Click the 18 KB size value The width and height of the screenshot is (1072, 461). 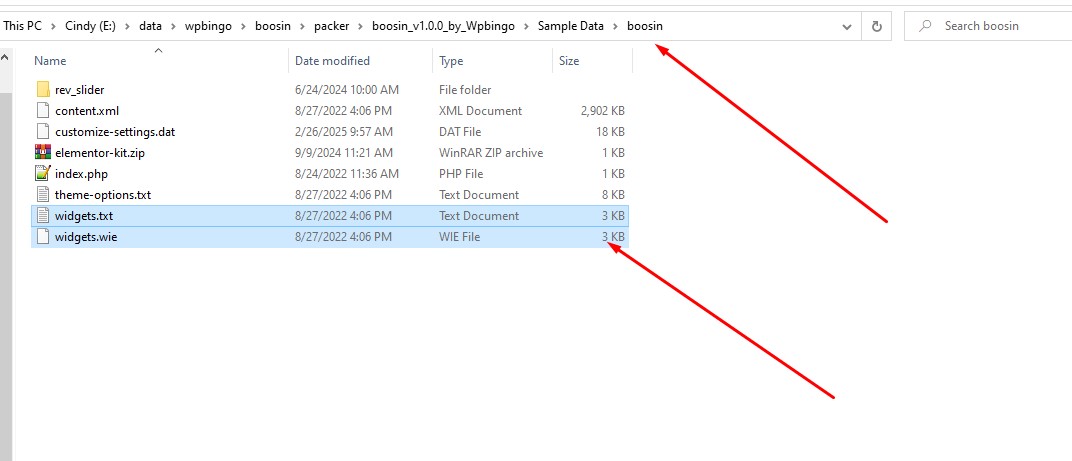[610, 132]
